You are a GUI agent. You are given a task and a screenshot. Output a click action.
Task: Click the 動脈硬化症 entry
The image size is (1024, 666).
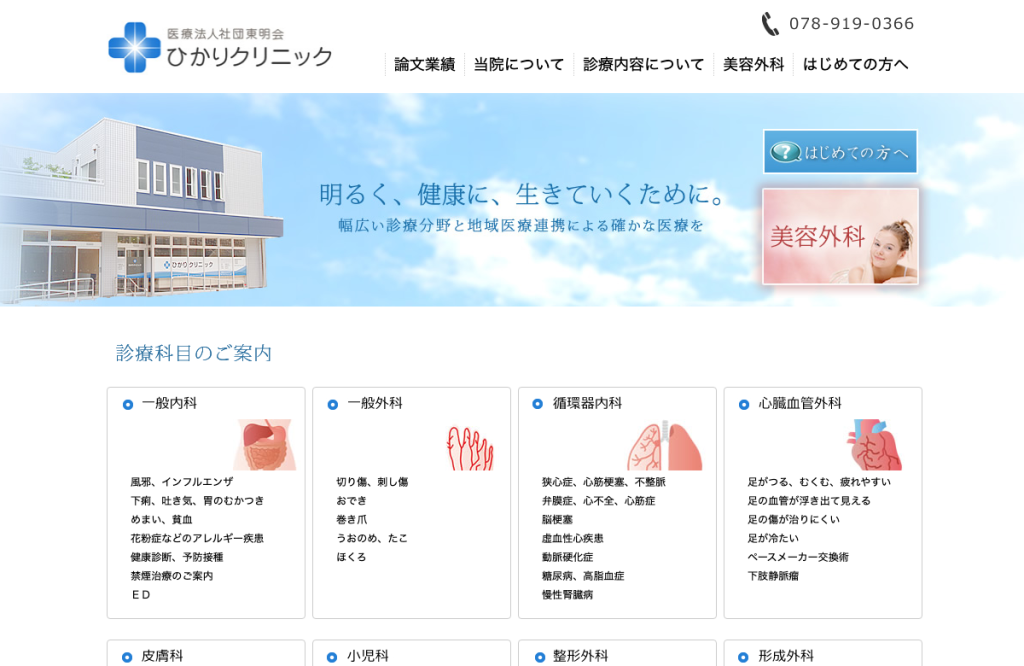click(x=568, y=558)
